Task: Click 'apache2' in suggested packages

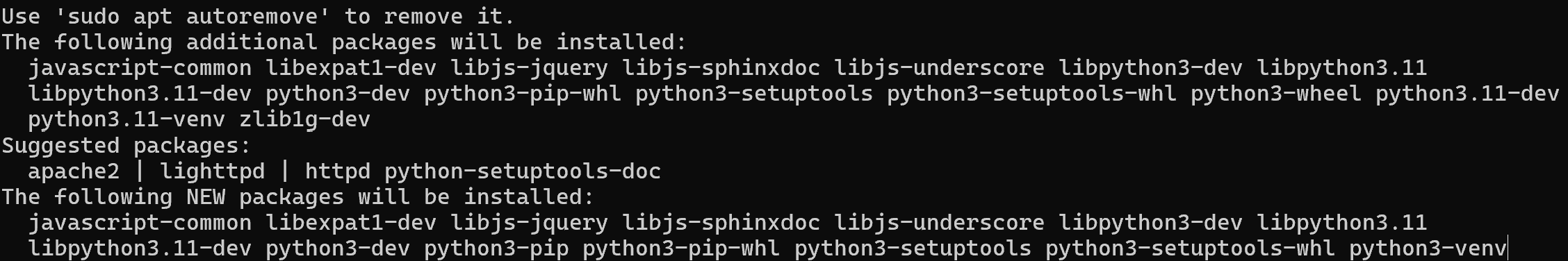Action: click(x=74, y=171)
